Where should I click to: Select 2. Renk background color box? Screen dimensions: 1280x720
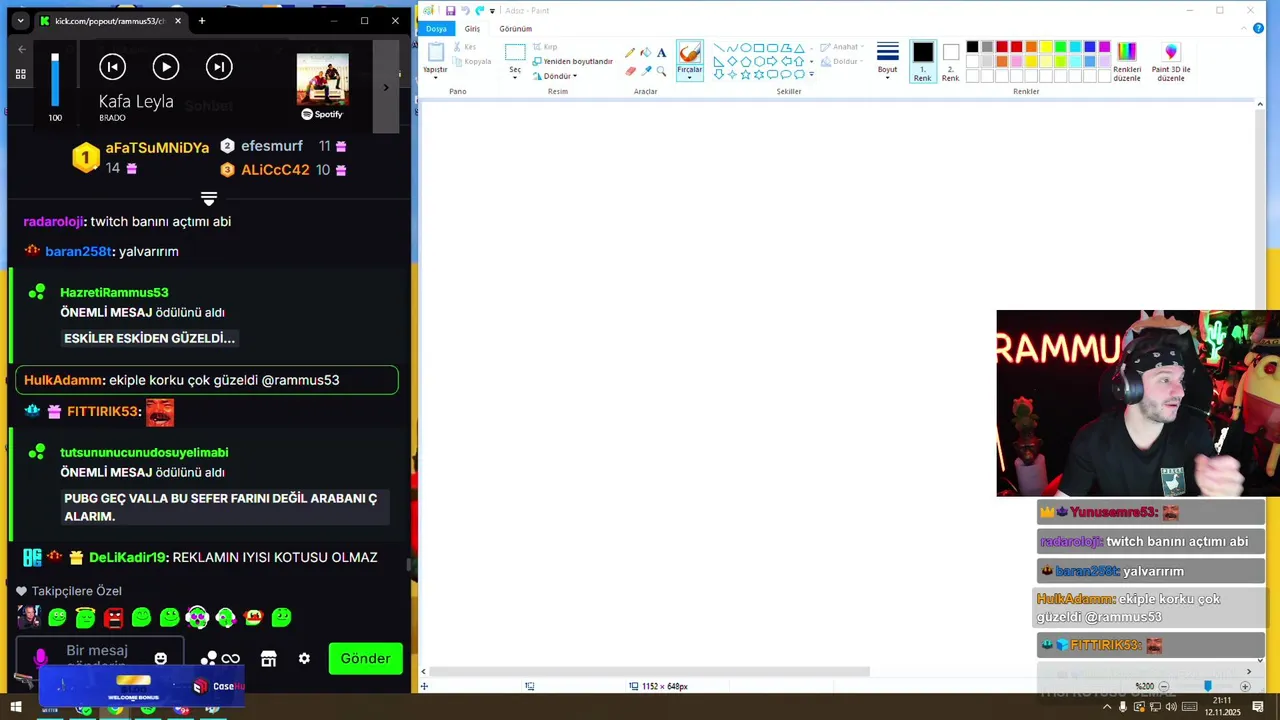pos(950,61)
